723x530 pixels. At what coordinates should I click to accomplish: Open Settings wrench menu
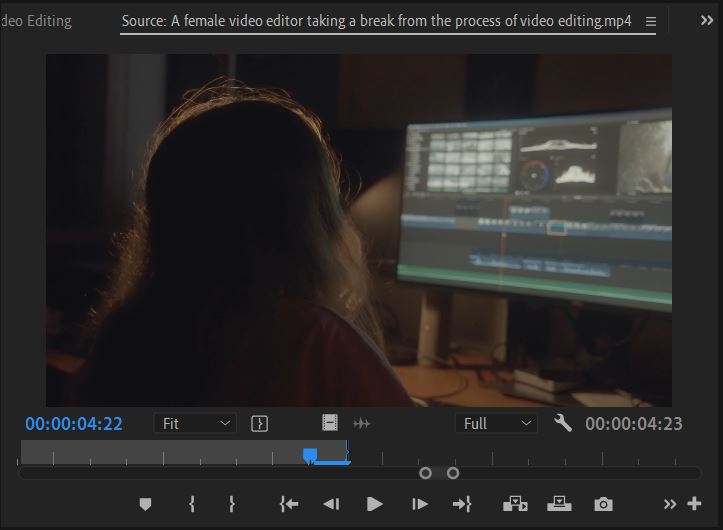click(x=563, y=423)
